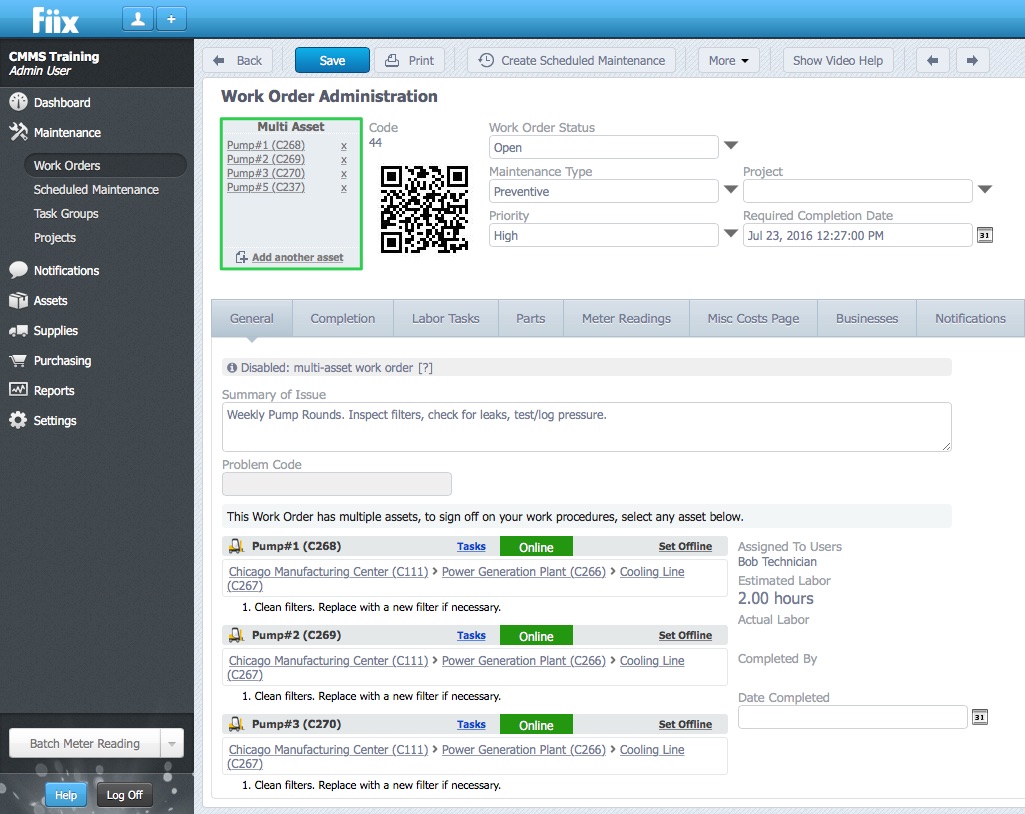Viewport: 1025px width, 814px height.
Task: Toggle Online status for Pump#3
Action: (x=536, y=724)
